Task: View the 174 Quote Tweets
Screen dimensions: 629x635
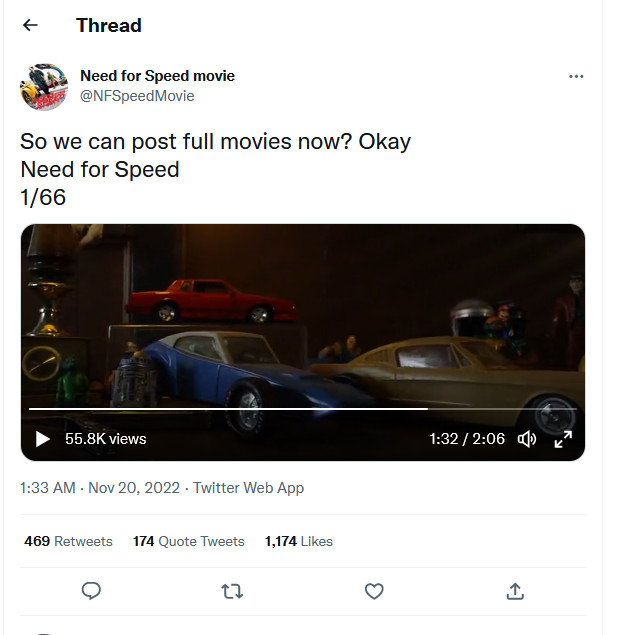Action: [x=188, y=541]
